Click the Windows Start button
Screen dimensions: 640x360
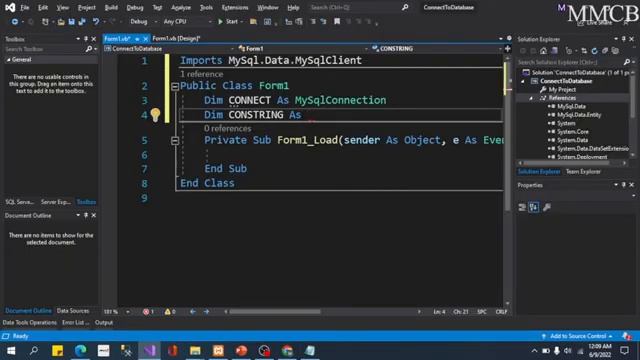tap(11, 351)
